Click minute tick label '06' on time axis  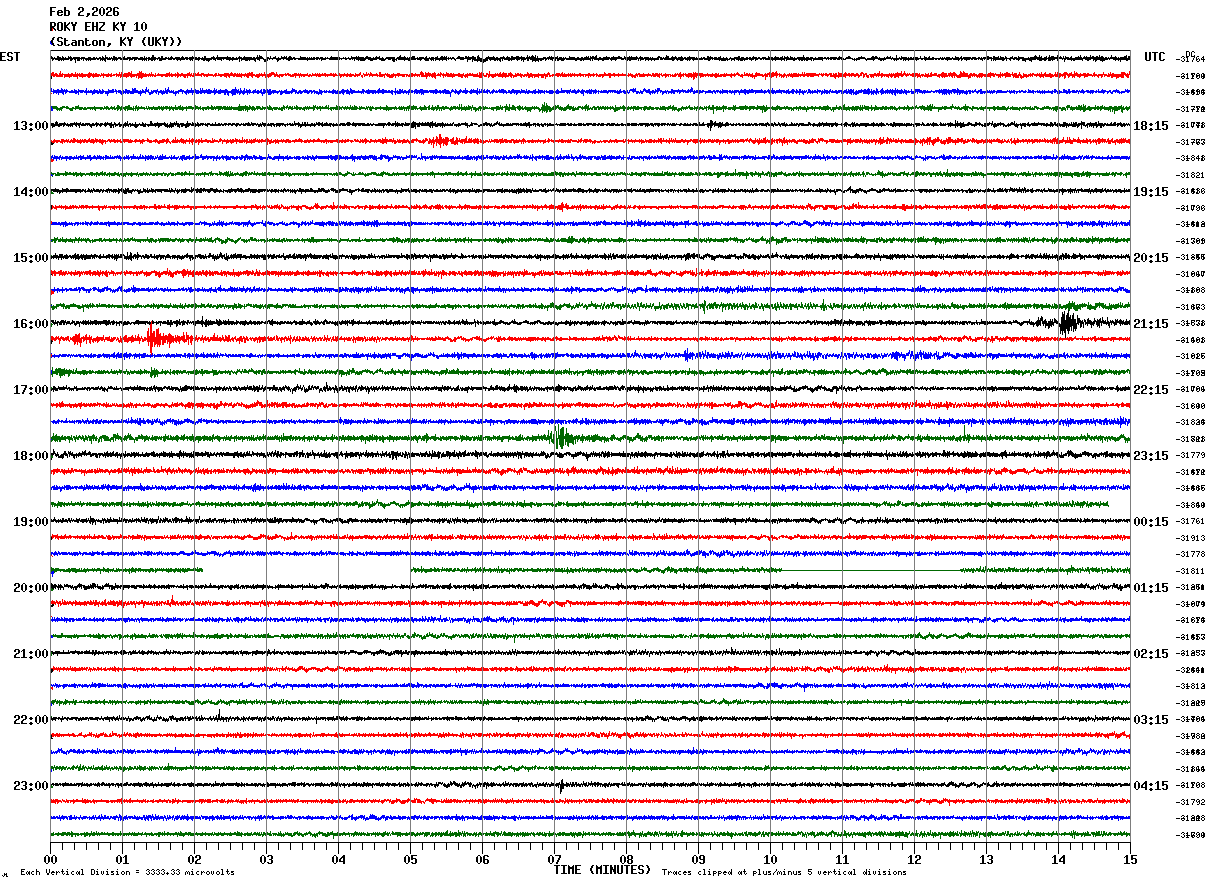(x=482, y=860)
